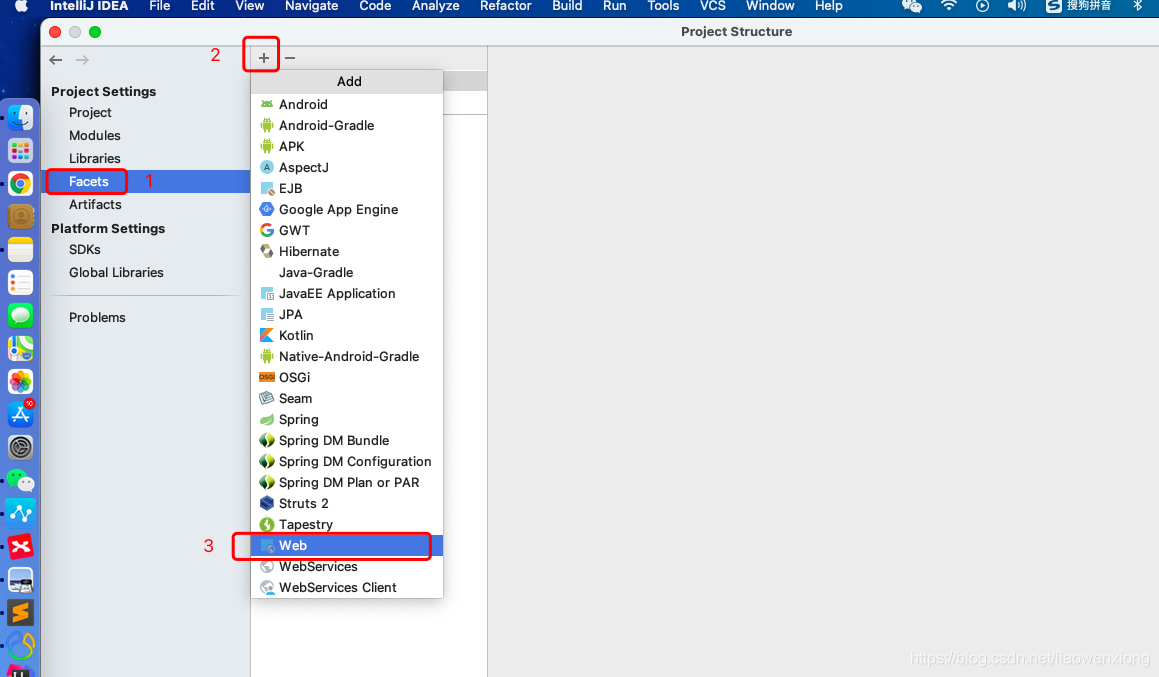Pick the Seam facet

[347, 398]
